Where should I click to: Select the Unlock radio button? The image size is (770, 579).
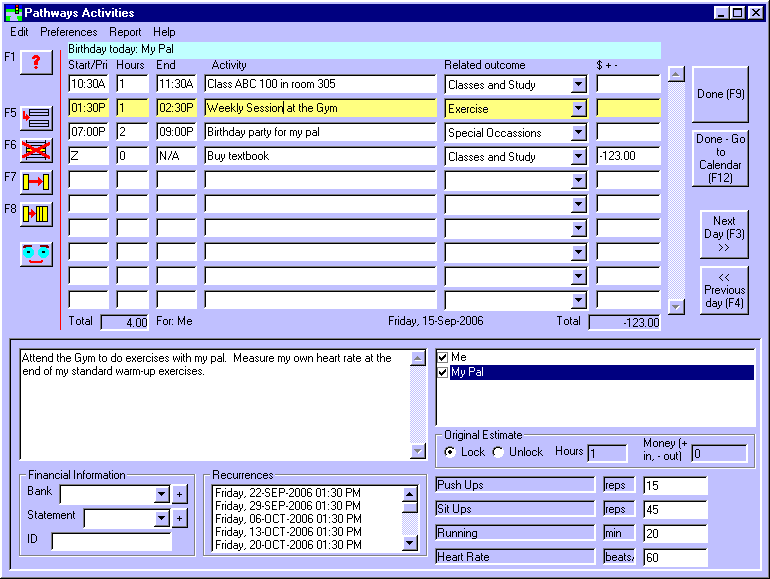(x=498, y=452)
